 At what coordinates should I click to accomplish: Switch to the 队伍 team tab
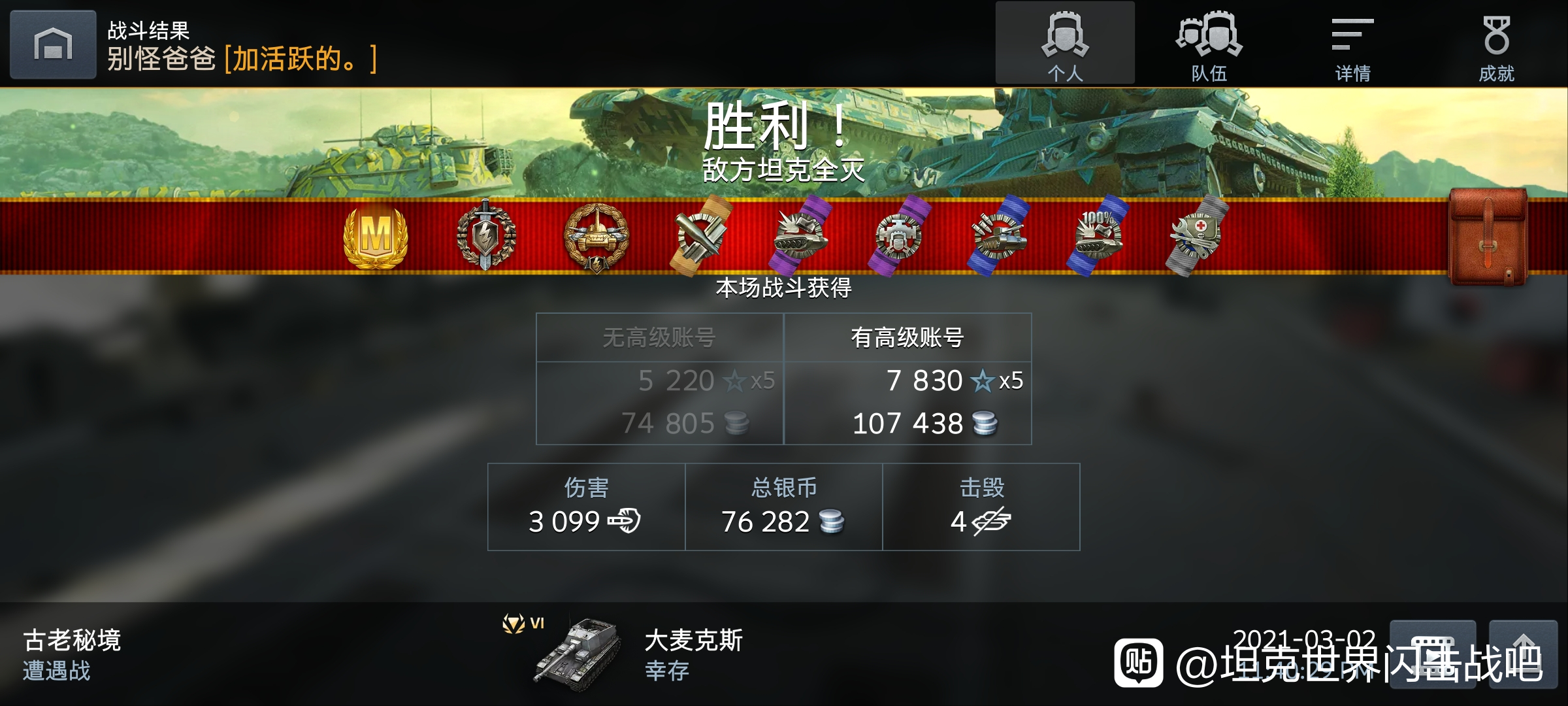tap(1209, 43)
